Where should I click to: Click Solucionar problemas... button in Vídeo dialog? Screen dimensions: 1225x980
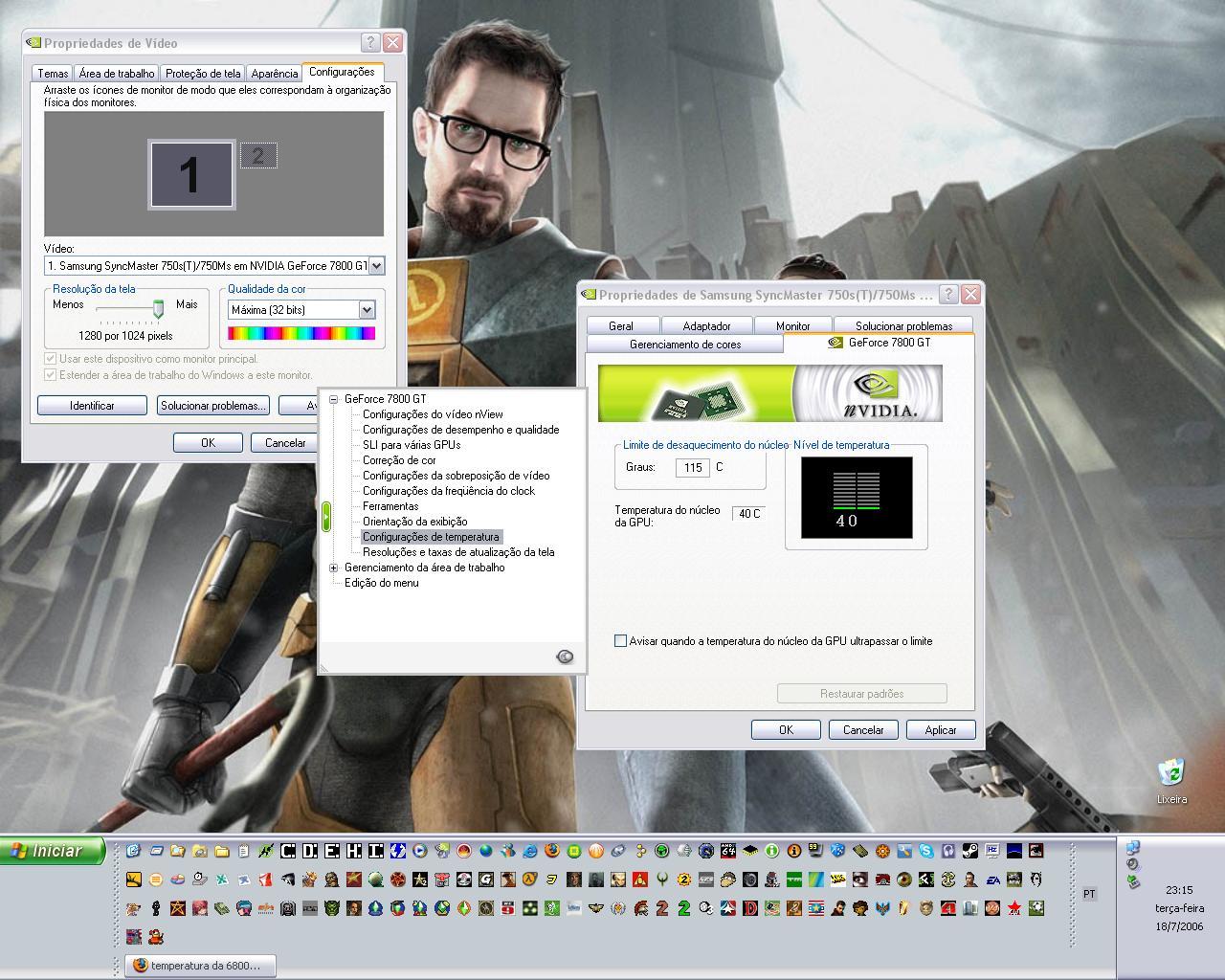(x=212, y=406)
